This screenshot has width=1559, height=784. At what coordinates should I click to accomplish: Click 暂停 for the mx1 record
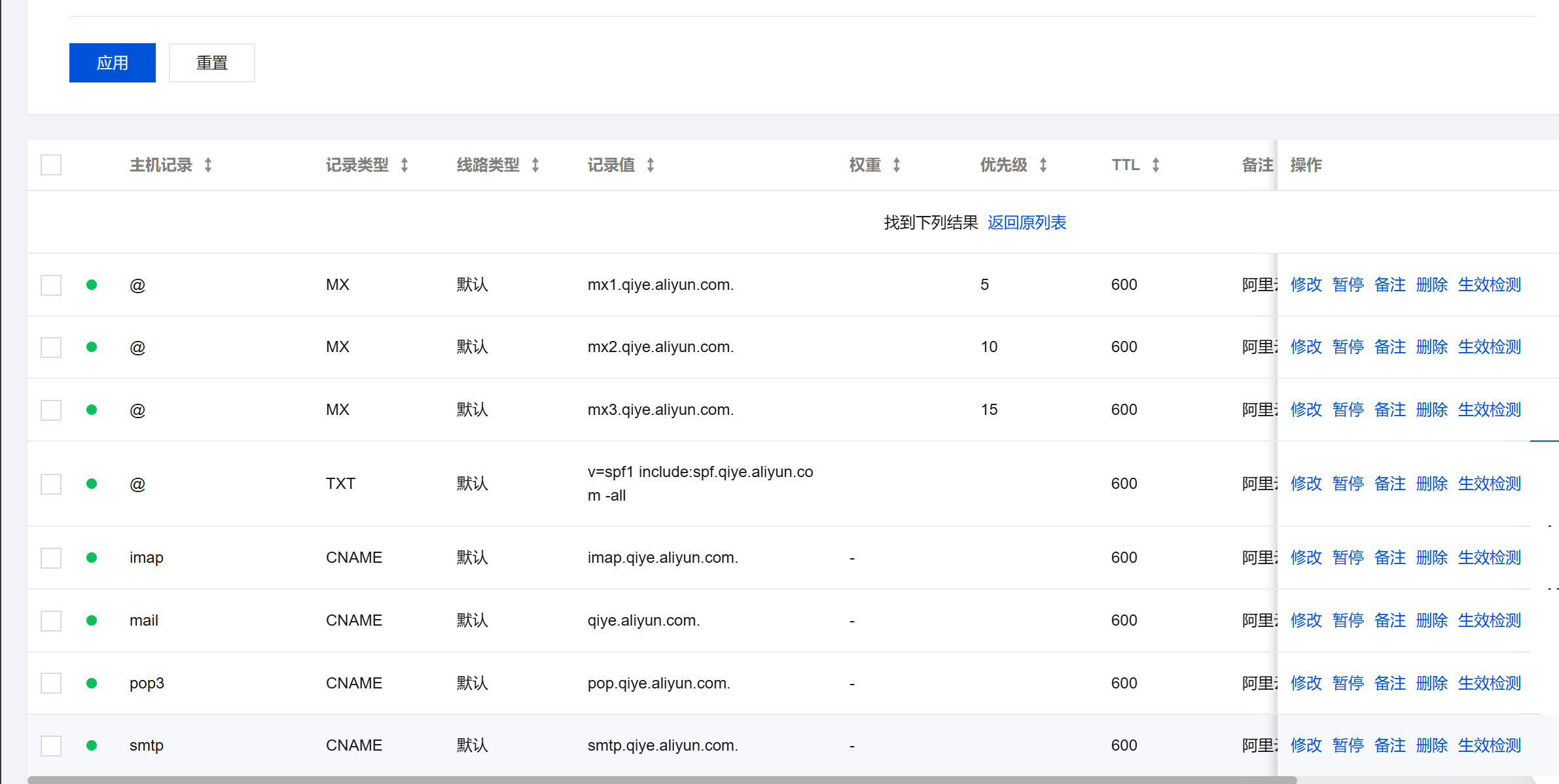(x=1348, y=285)
